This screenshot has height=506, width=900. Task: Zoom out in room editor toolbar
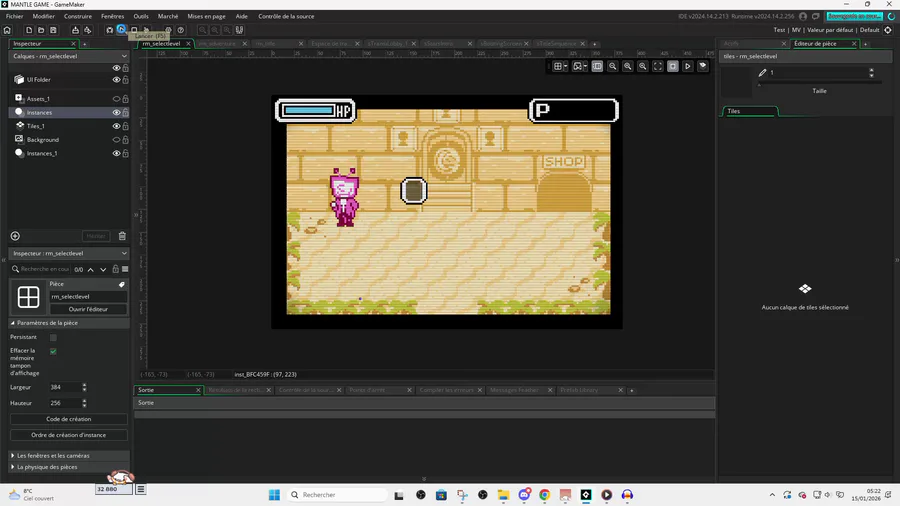click(x=612, y=66)
